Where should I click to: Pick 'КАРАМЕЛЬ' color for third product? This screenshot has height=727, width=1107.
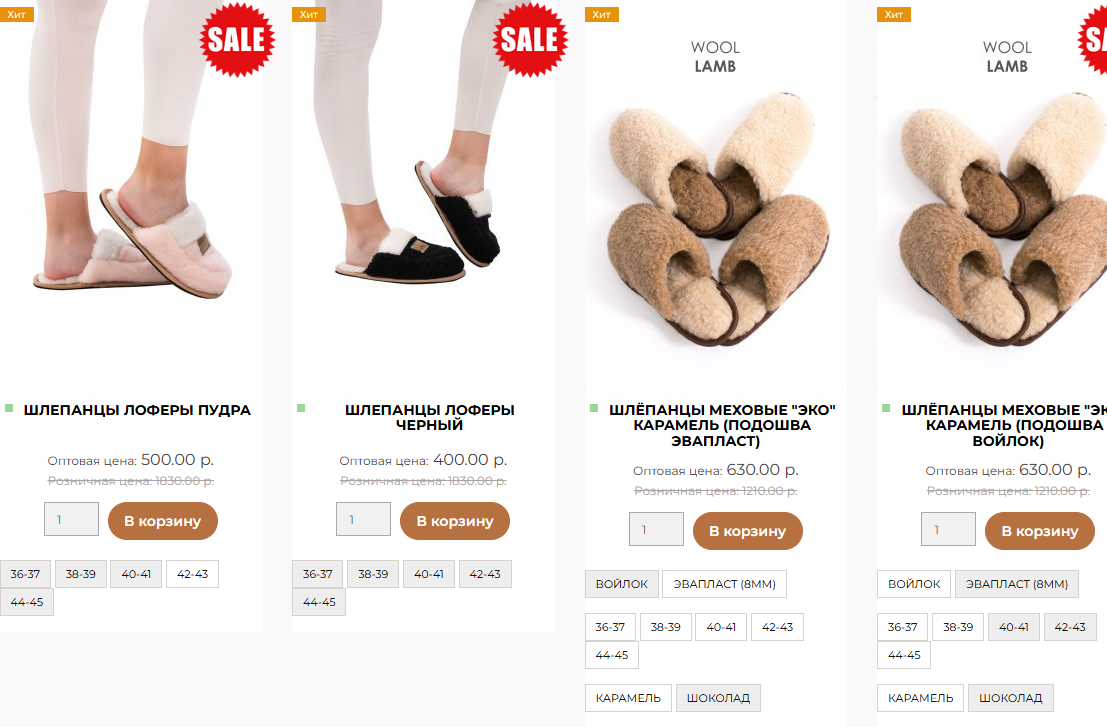pos(628,698)
